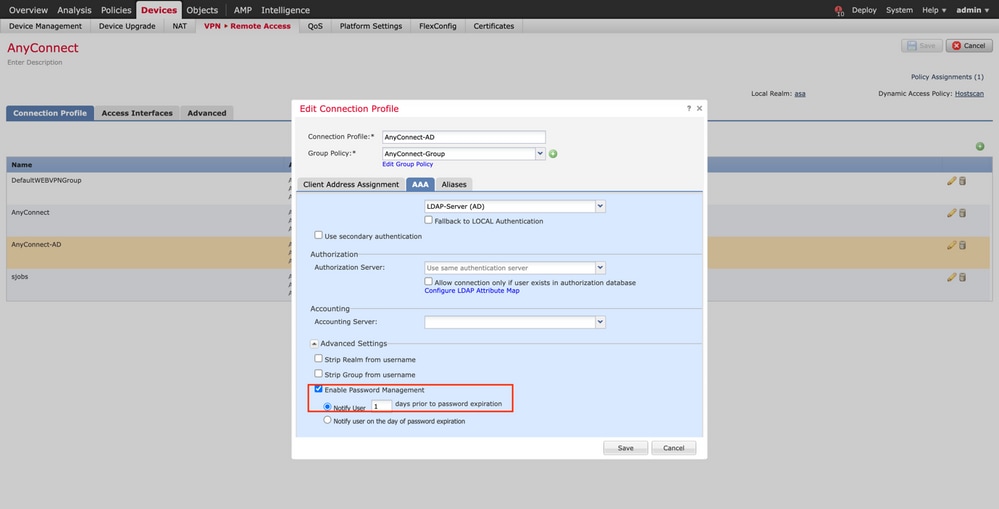The width and height of the screenshot is (999, 509).
Task: Switch to the Aliases tab
Action: [x=454, y=185]
